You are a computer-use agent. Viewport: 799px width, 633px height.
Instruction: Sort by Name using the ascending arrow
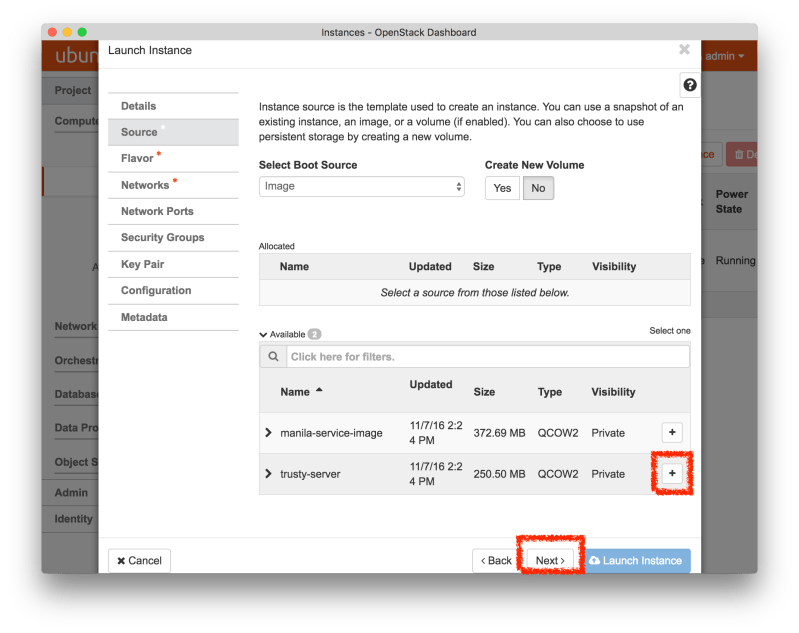(319, 390)
